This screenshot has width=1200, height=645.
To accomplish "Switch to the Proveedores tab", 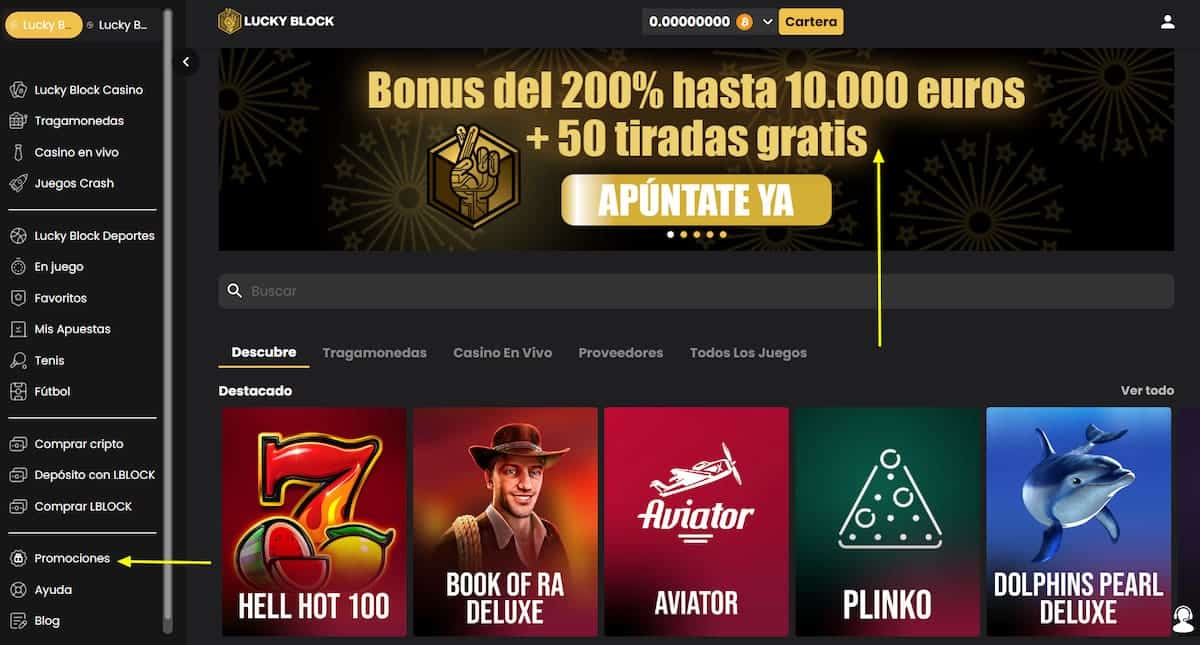I will (x=620, y=353).
